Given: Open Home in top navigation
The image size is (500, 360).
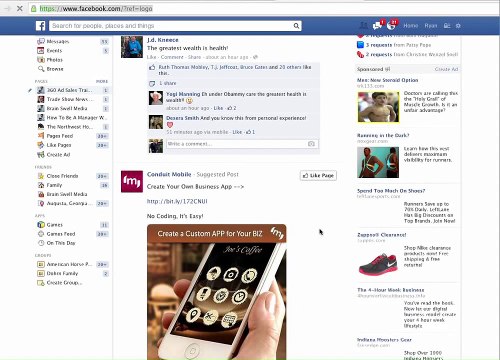Looking at the screenshot, I should (x=410, y=26).
